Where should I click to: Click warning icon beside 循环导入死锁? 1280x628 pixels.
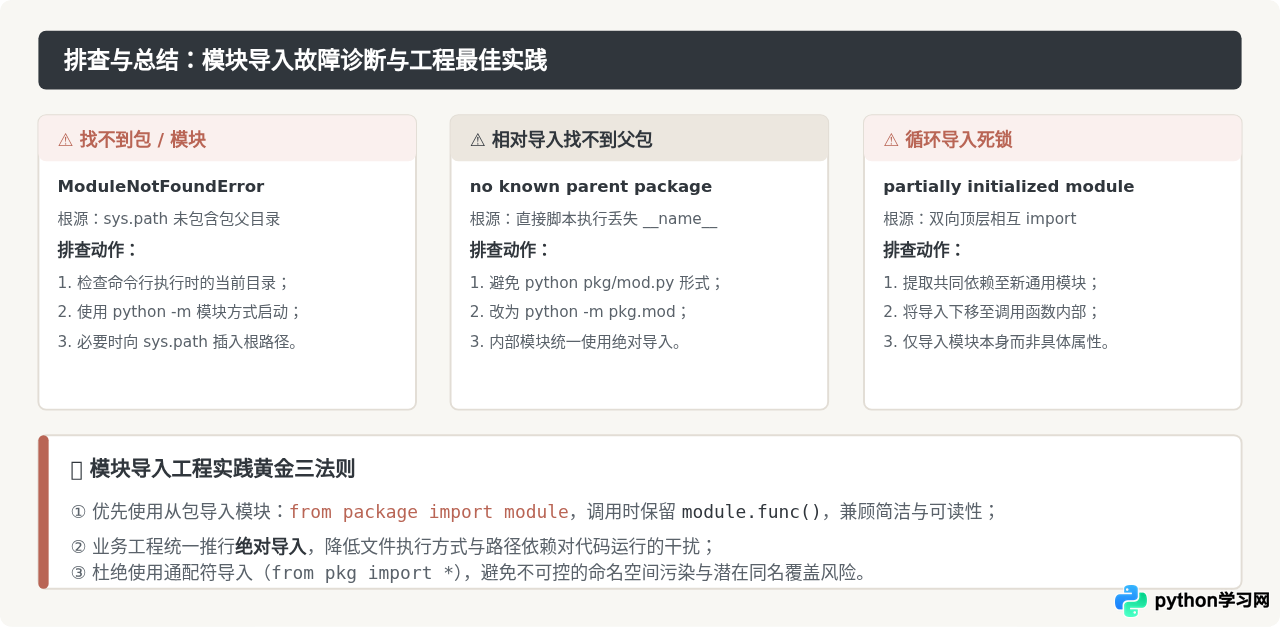pos(891,140)
